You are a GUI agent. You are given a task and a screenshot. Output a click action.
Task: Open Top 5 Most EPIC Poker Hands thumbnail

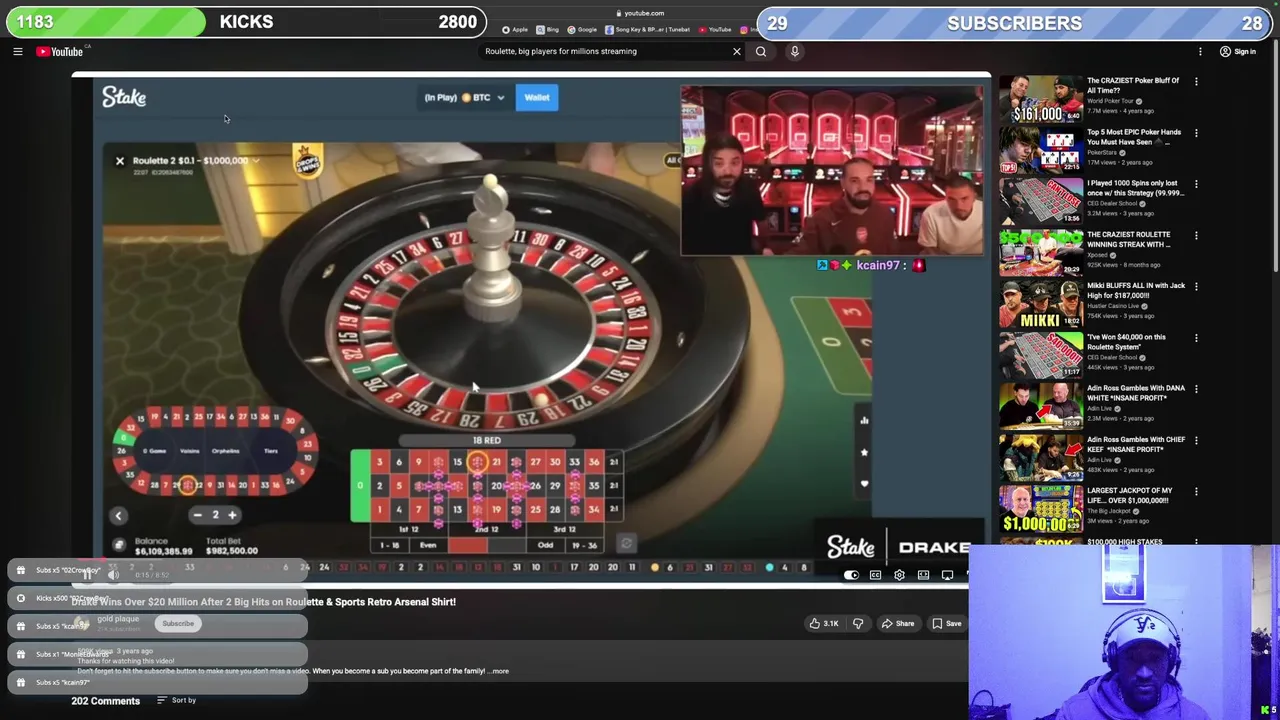click(1040, 151)
